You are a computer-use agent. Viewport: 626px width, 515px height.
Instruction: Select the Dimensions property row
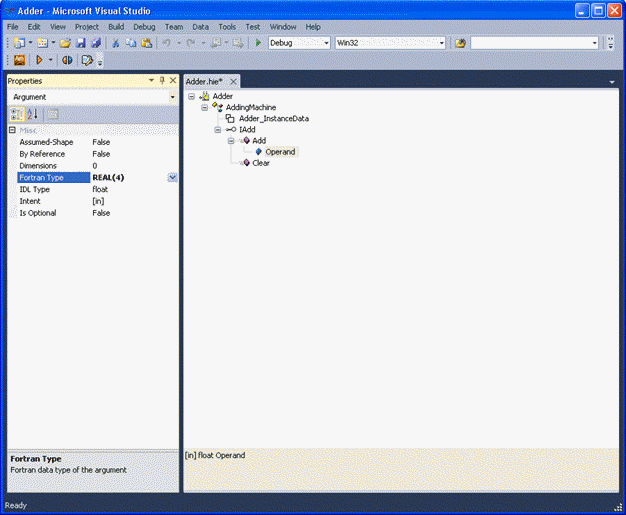click(x=97, y=166)
